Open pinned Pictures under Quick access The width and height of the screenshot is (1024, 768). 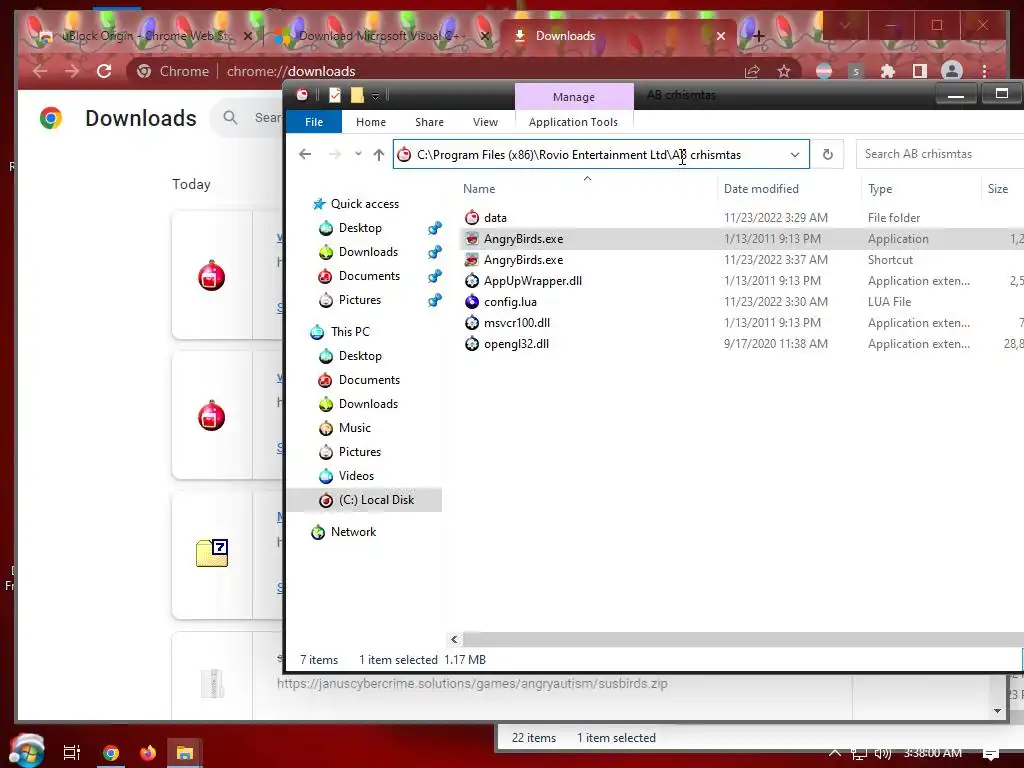[x=359, y=300]
